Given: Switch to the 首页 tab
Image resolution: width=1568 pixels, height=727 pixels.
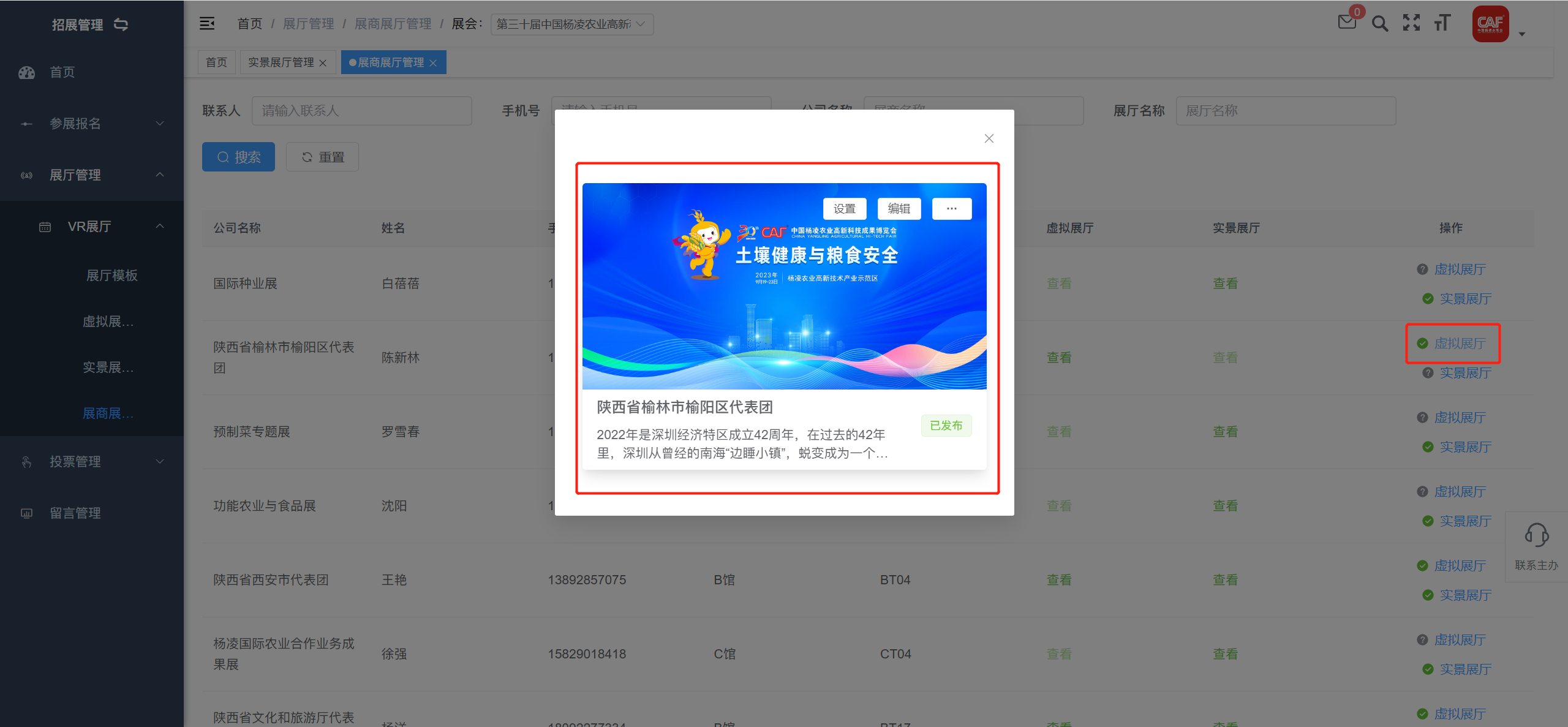Looking at the screenshot, I should click(x=216, y=62).
